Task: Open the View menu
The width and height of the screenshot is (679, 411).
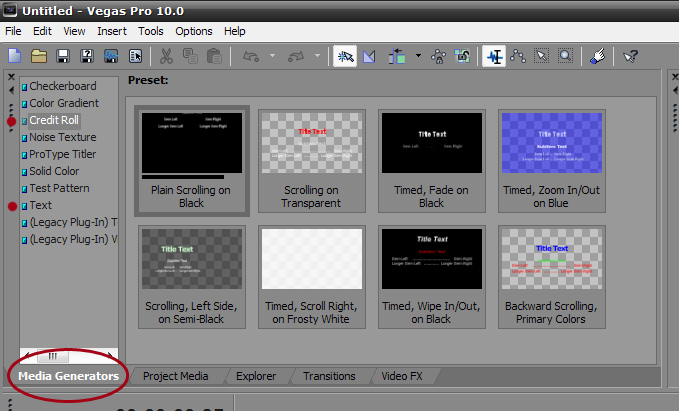Action: (x=74, y=31)
